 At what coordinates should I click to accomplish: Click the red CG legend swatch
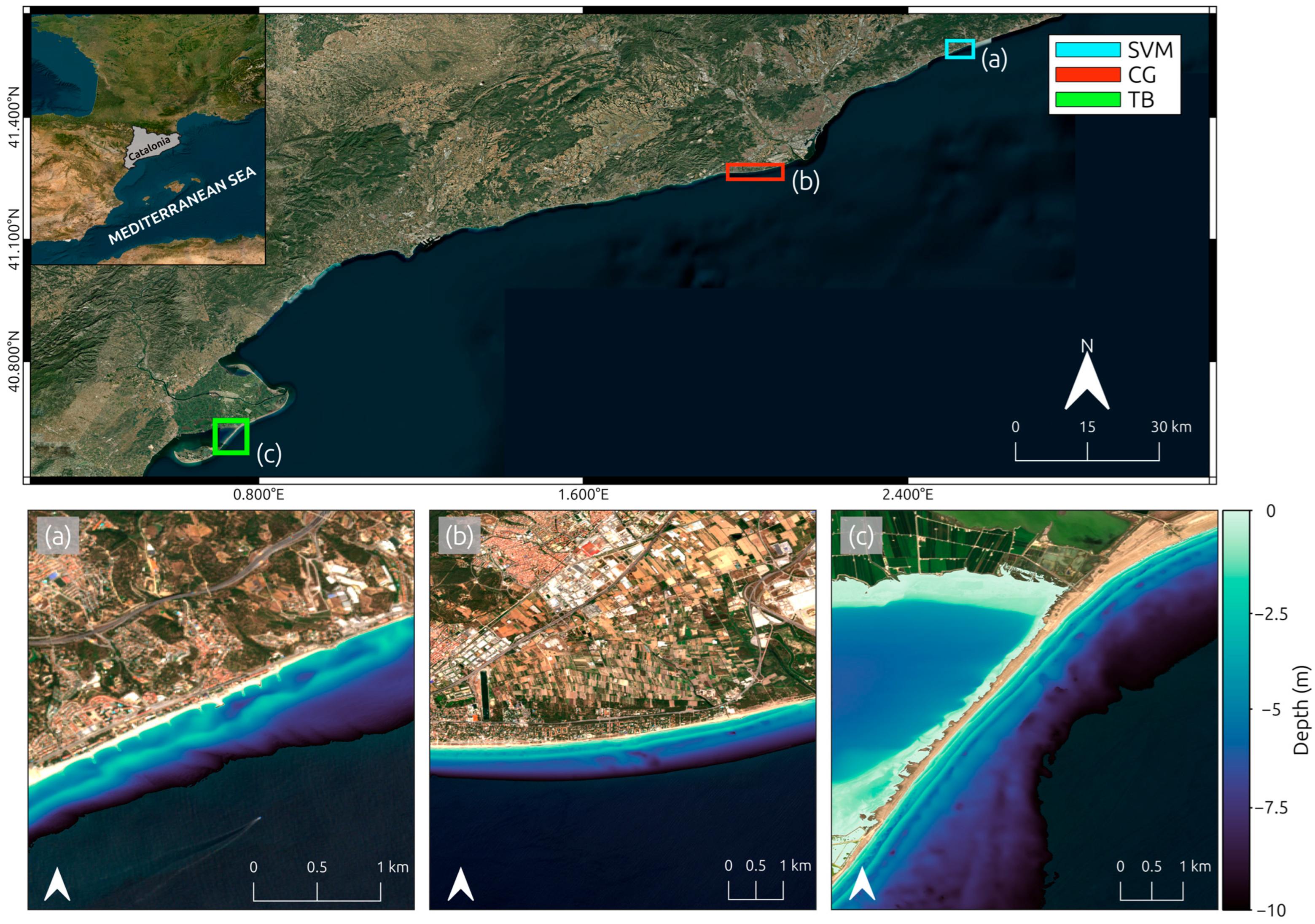[1088, 75]
